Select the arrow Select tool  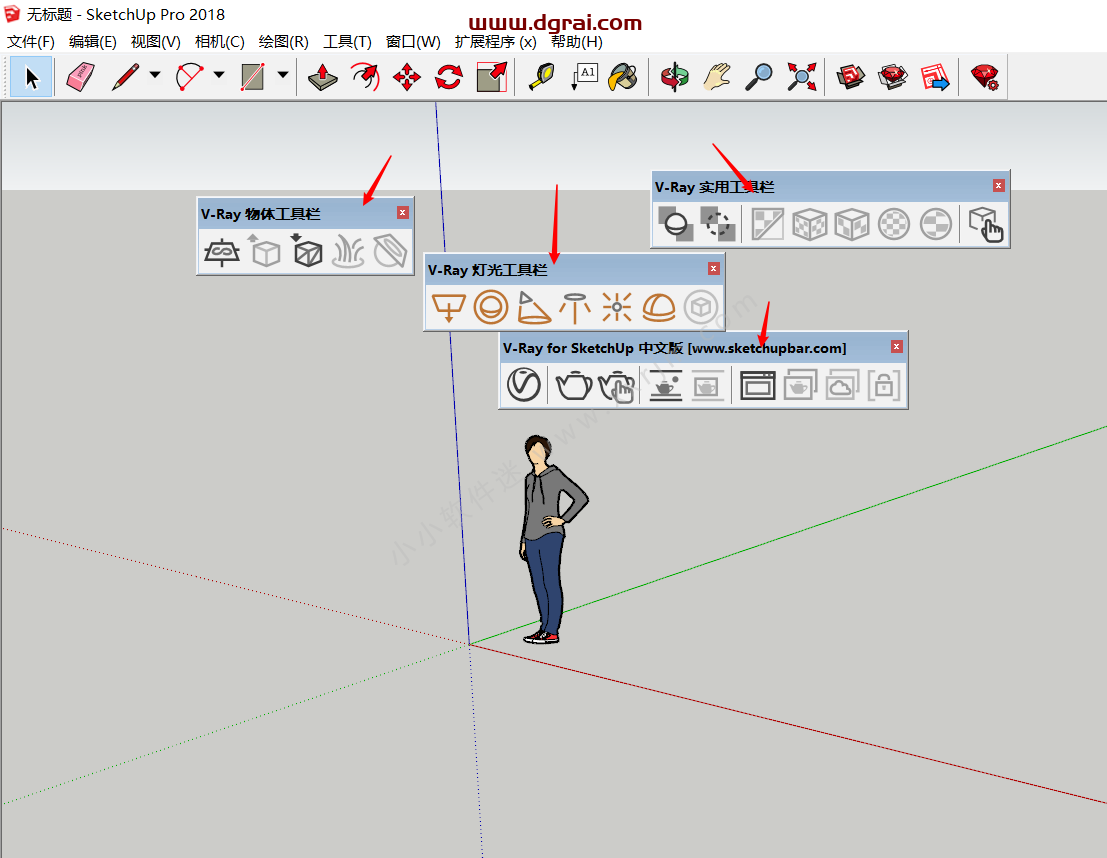[x=32, y=77]
